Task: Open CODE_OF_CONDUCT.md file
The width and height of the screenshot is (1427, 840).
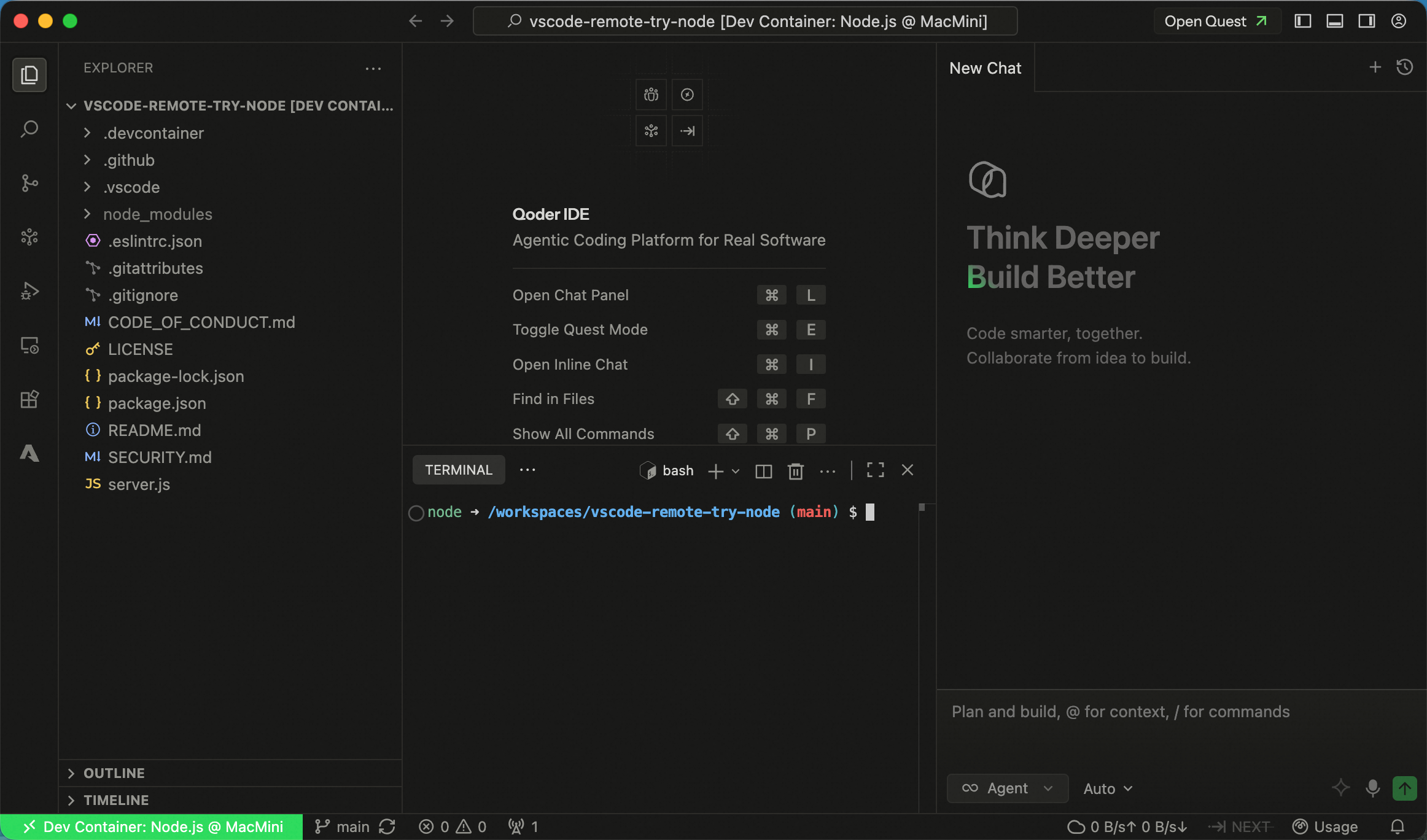Action: (230, 322)
